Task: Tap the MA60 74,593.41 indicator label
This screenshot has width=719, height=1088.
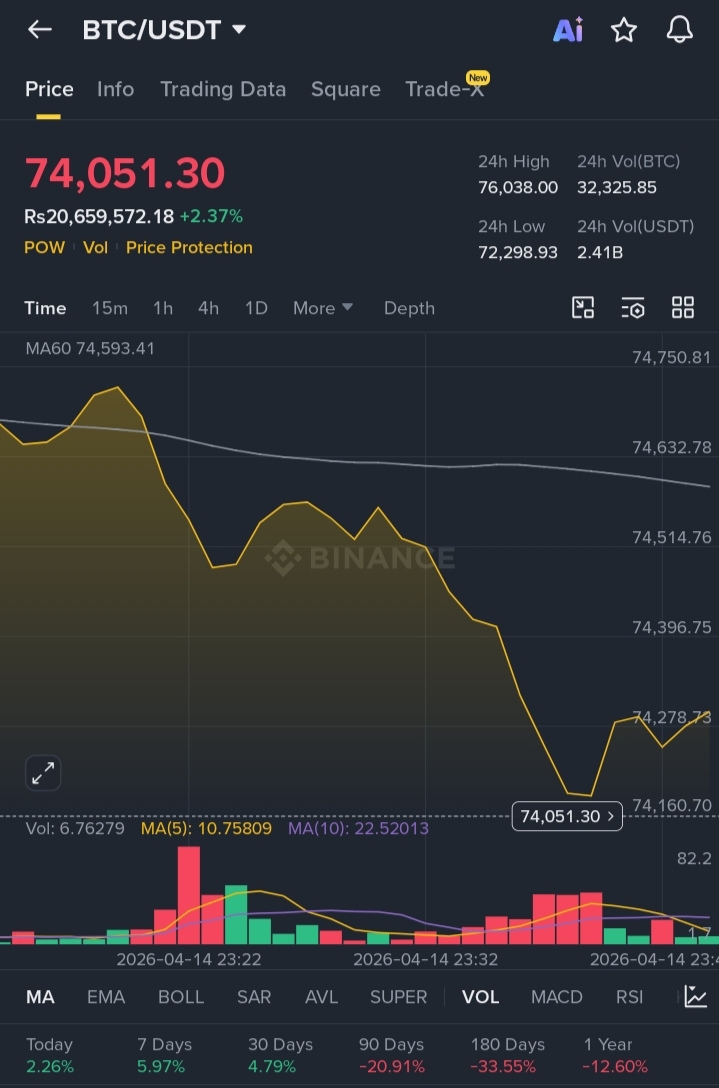Action: (x=90, y=348)
